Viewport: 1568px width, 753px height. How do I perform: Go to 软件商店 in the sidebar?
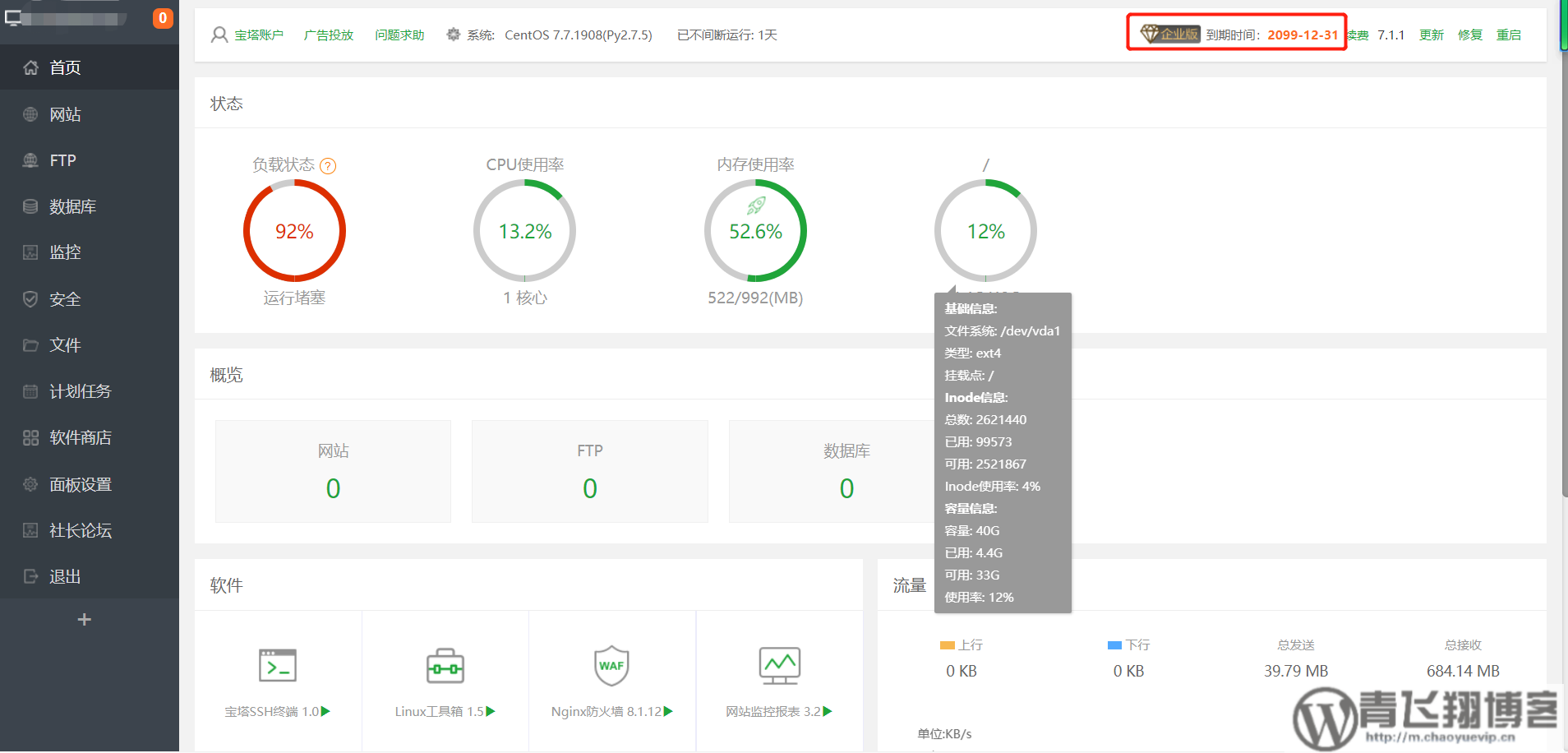[80, 437]
